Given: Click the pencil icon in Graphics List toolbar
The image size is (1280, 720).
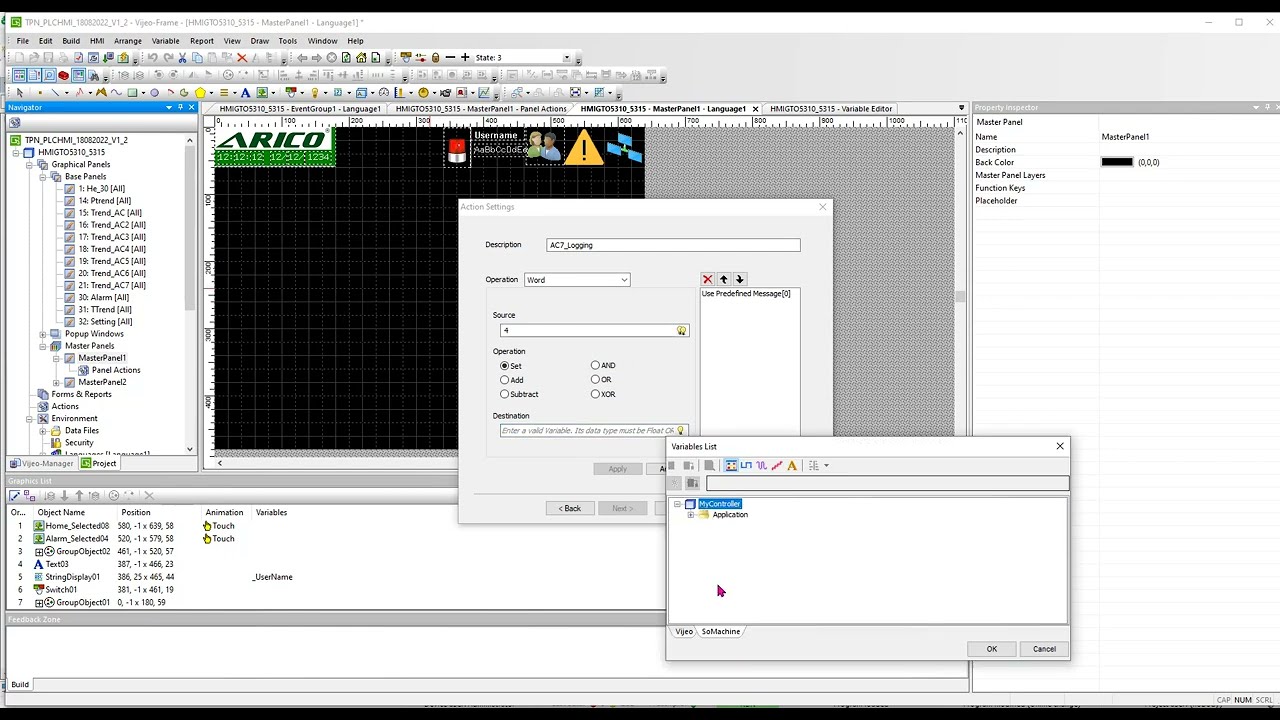Looking at the screenshot, I should (15, 495).
